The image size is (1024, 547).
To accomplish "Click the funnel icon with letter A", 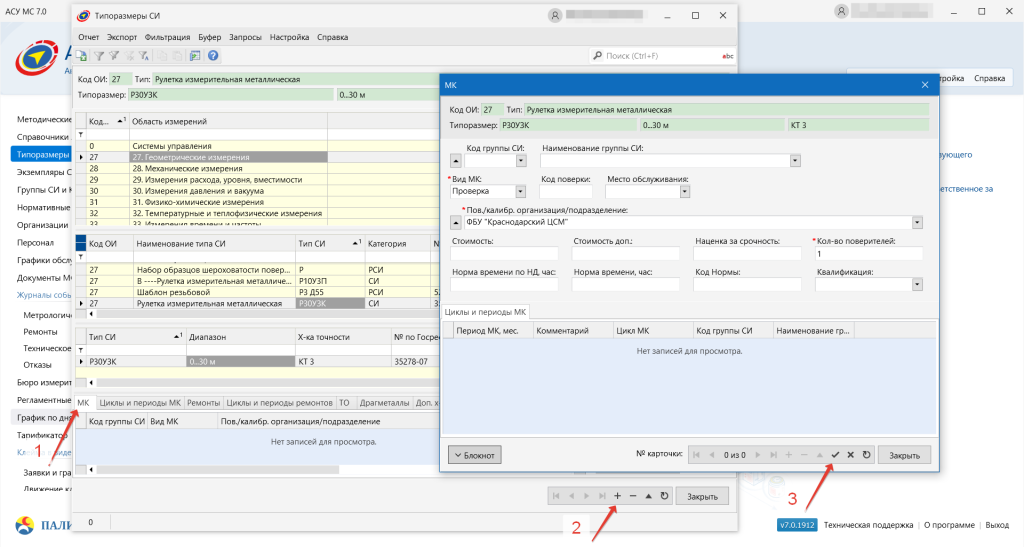I will pyautogui.click(x=144, y=56).
